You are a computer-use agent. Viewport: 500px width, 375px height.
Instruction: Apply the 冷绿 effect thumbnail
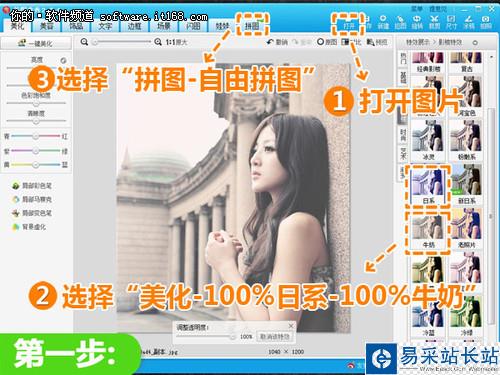(x=466, y=317)
